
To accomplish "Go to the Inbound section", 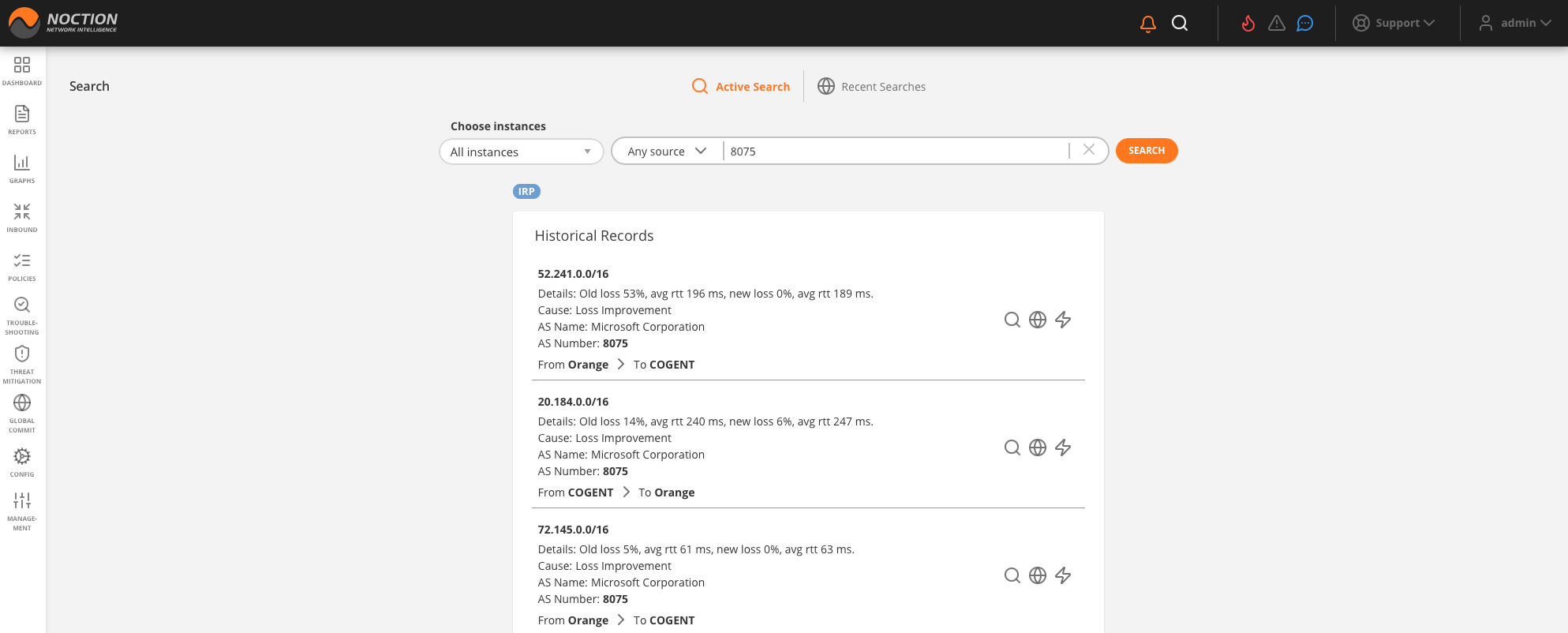I will click(22, 218).
